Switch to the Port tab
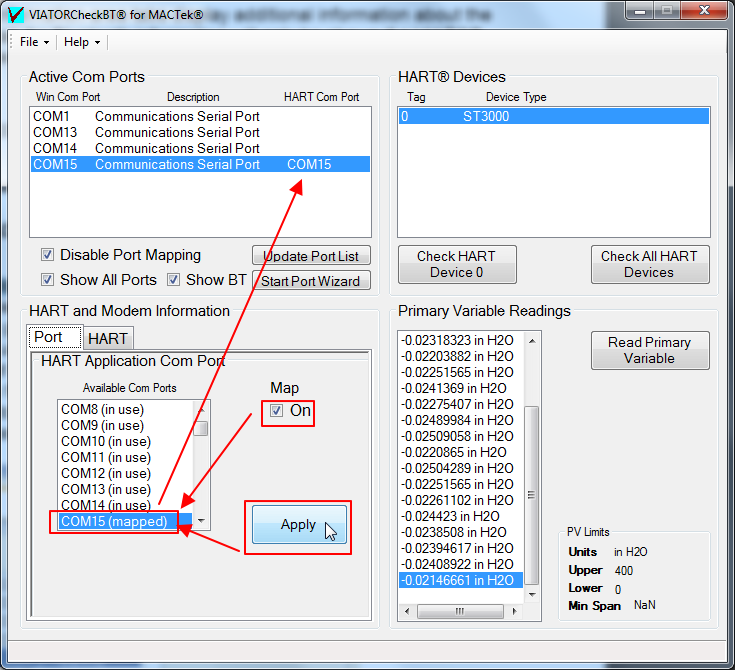Viewport: 735px width, 670px height. (x=55, y=337)
